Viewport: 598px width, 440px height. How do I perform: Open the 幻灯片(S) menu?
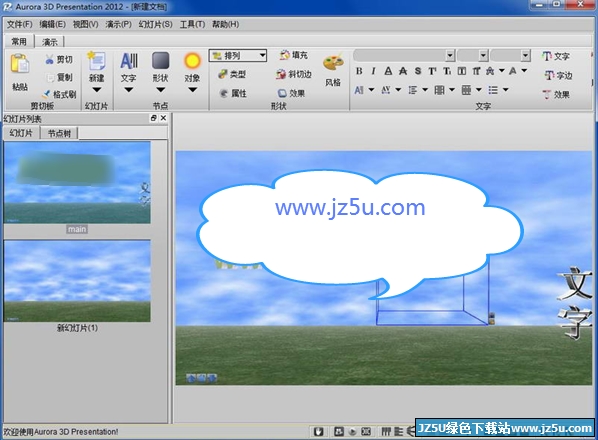click(x=155, y=24)
